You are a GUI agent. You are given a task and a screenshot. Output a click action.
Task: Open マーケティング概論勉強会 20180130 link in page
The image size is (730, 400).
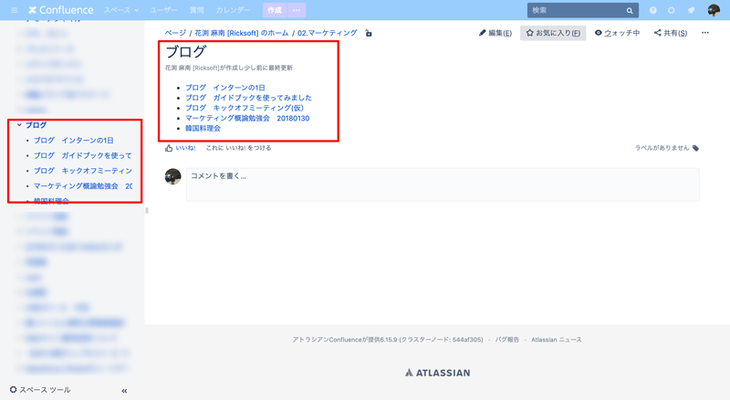coord(247,118)
